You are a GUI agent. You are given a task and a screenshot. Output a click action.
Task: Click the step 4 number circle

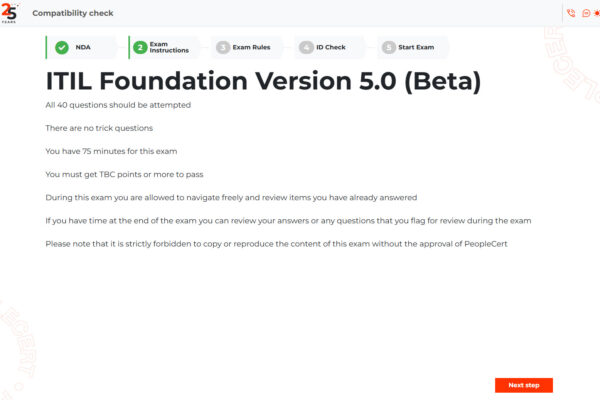[x=305, y=47]
